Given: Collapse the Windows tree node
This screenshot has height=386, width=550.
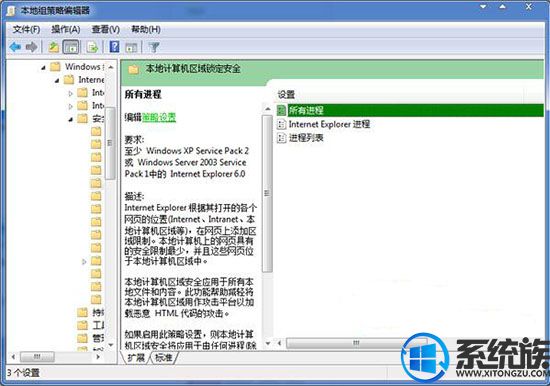Looking at the screenshot, I should (43, 67).
